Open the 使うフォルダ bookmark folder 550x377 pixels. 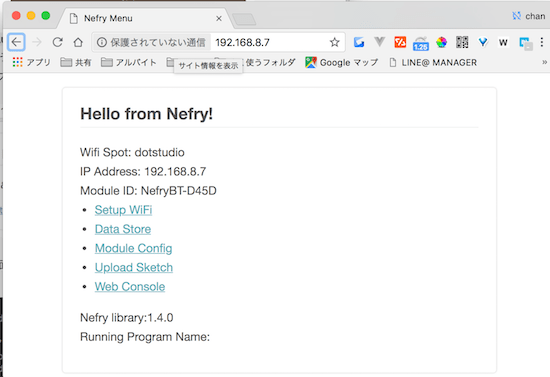coord(270,62)
